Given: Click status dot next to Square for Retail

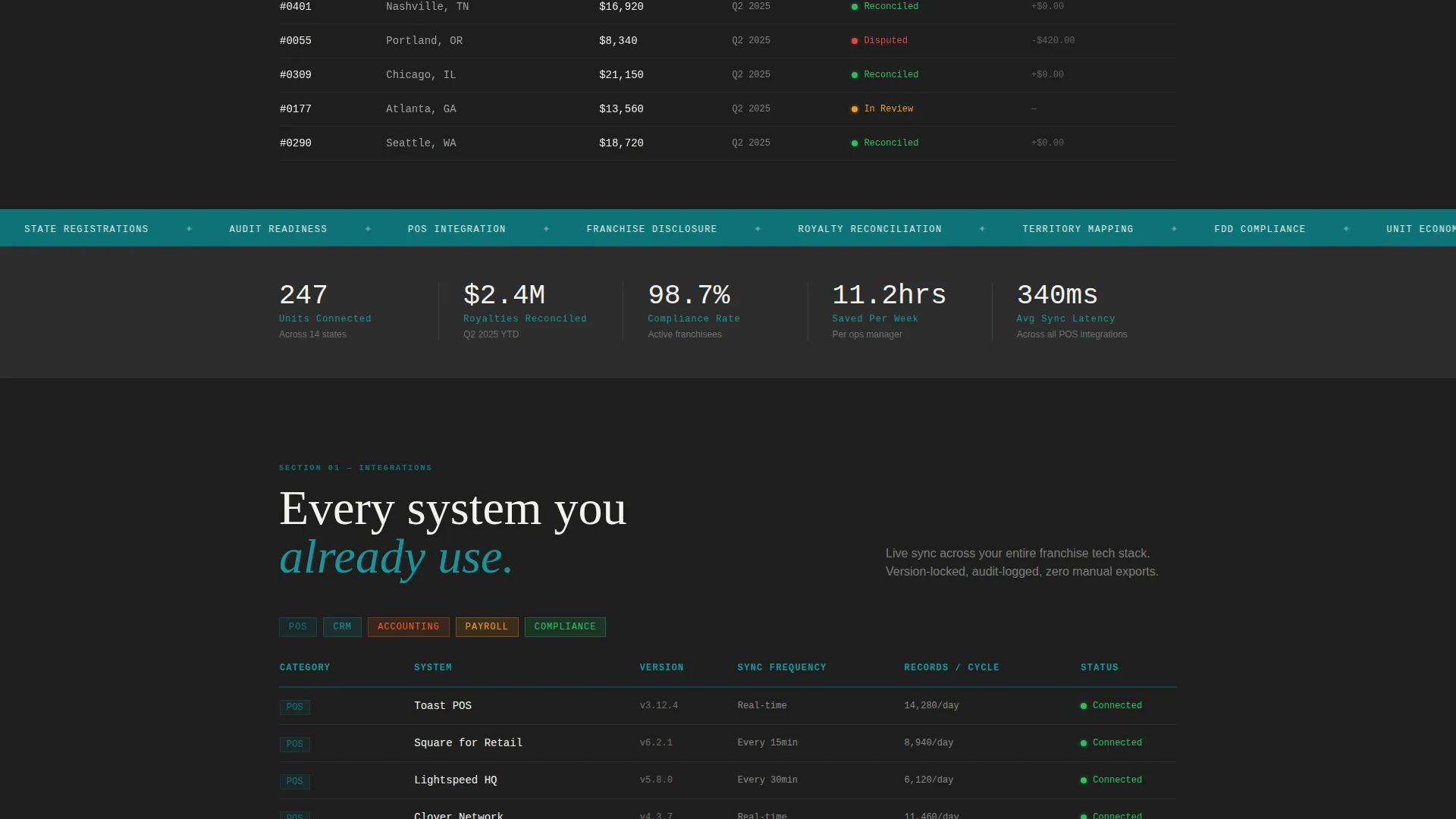Looking at the screenshot, I should pyautogui.click(x=1084, y=743).
